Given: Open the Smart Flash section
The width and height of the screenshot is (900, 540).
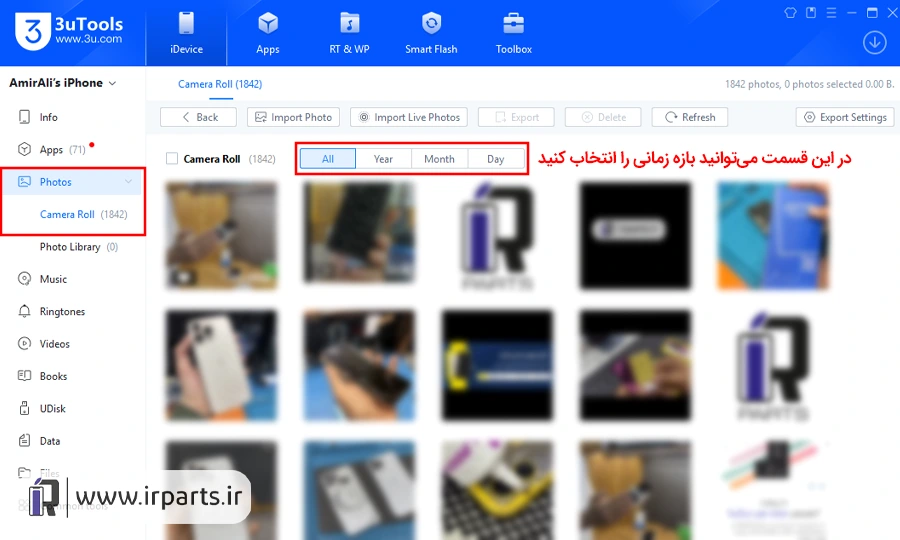Looking at the screenshot, I should coord(431,33).
